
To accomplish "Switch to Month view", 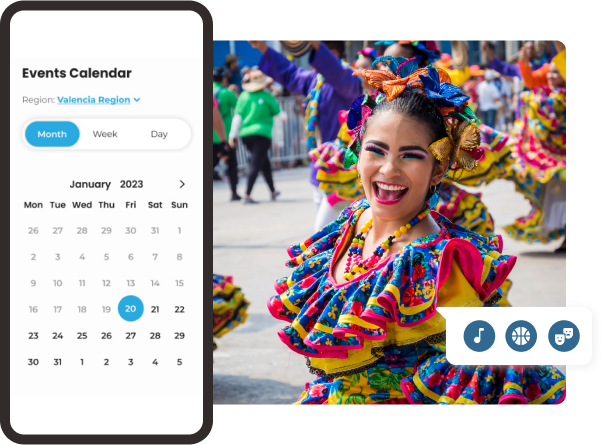I will point(52,134).
